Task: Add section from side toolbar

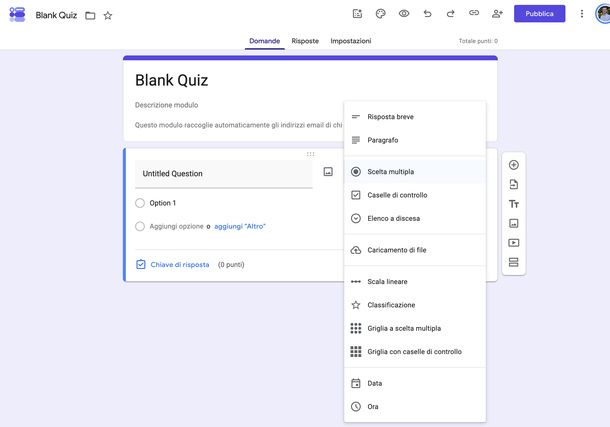Action: 514,262
